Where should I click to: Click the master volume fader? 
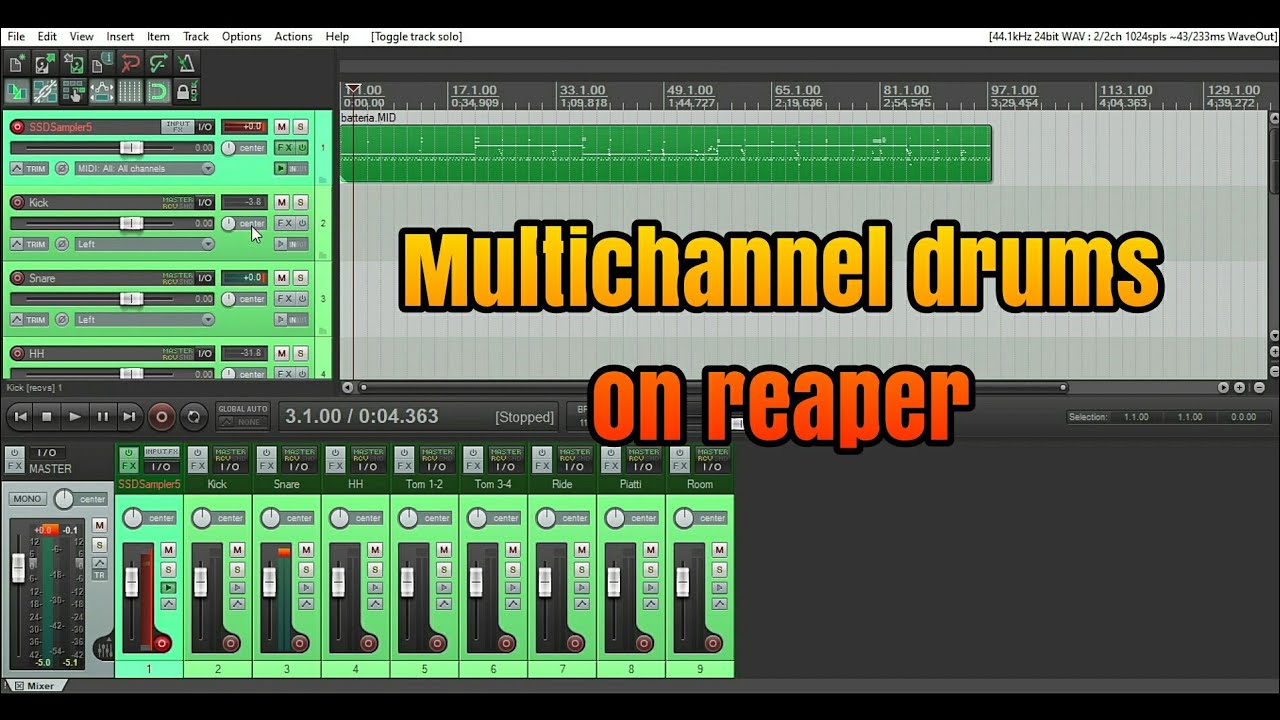(x=18, y=566)
